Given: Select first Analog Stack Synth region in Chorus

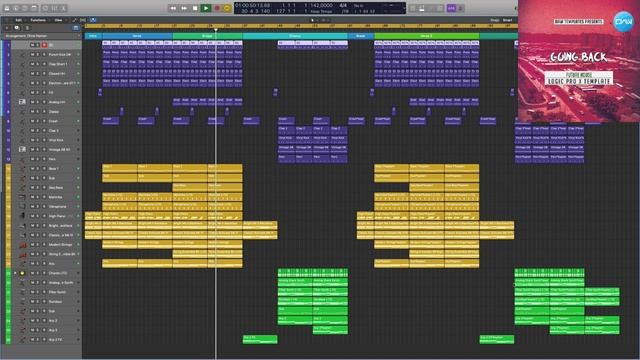Looking at the screenshot, I should [x=295, y=282].
